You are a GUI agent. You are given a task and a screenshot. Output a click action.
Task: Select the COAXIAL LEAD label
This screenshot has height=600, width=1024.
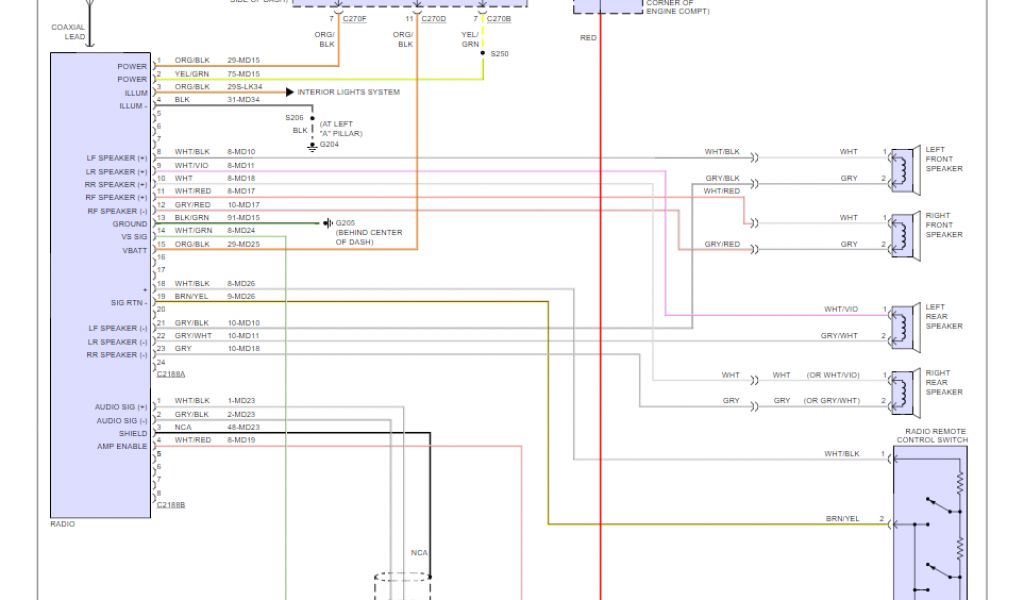pos(68,32)
